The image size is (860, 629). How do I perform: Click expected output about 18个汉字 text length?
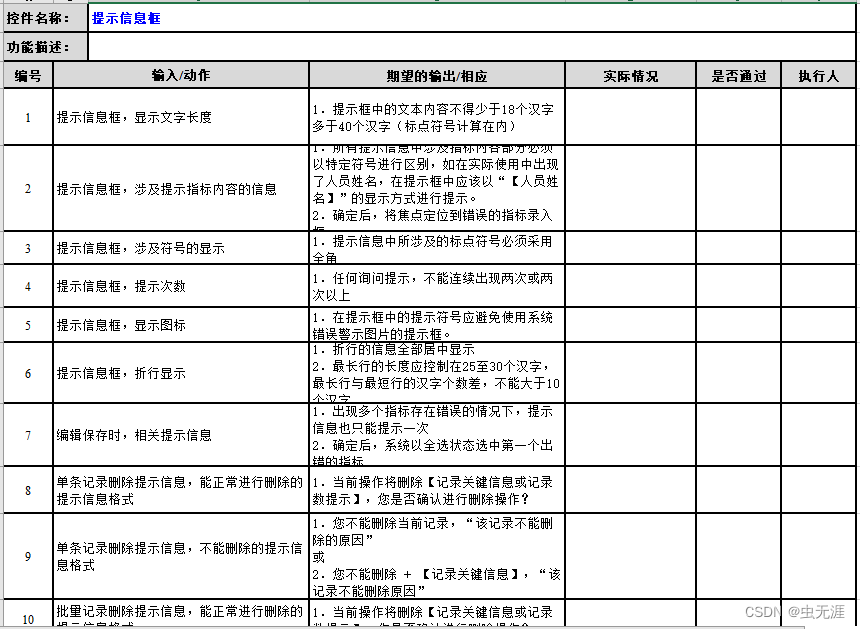click(x=437, y=117)
